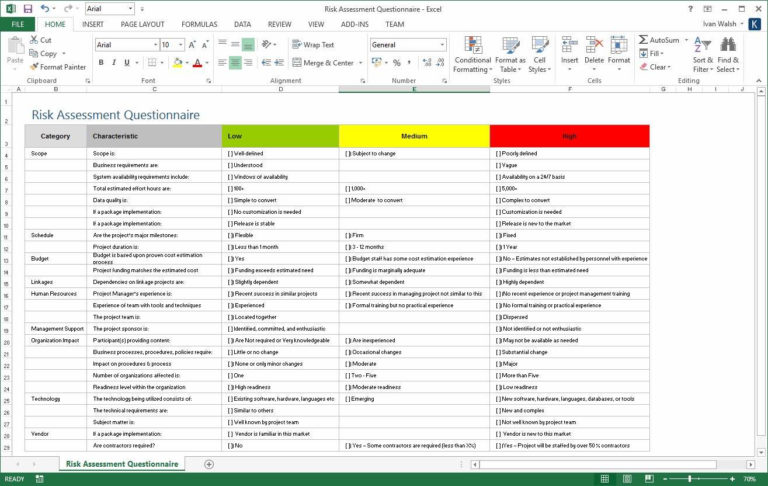Select the Risk Assessment Questionnaire sheet tab
The width and height of the screenshot is (768, 486).
(122, 464)
